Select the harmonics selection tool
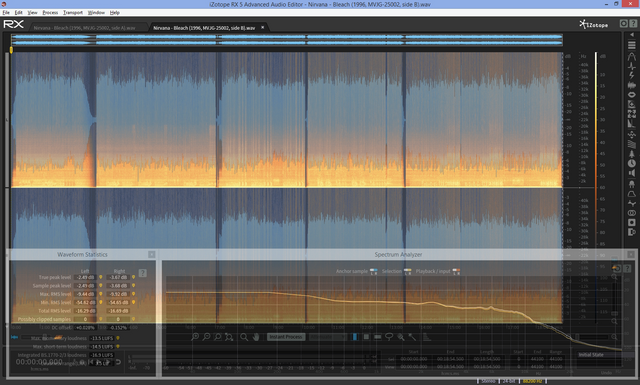This screenshot has height=385, width=640. click(426, 337)
